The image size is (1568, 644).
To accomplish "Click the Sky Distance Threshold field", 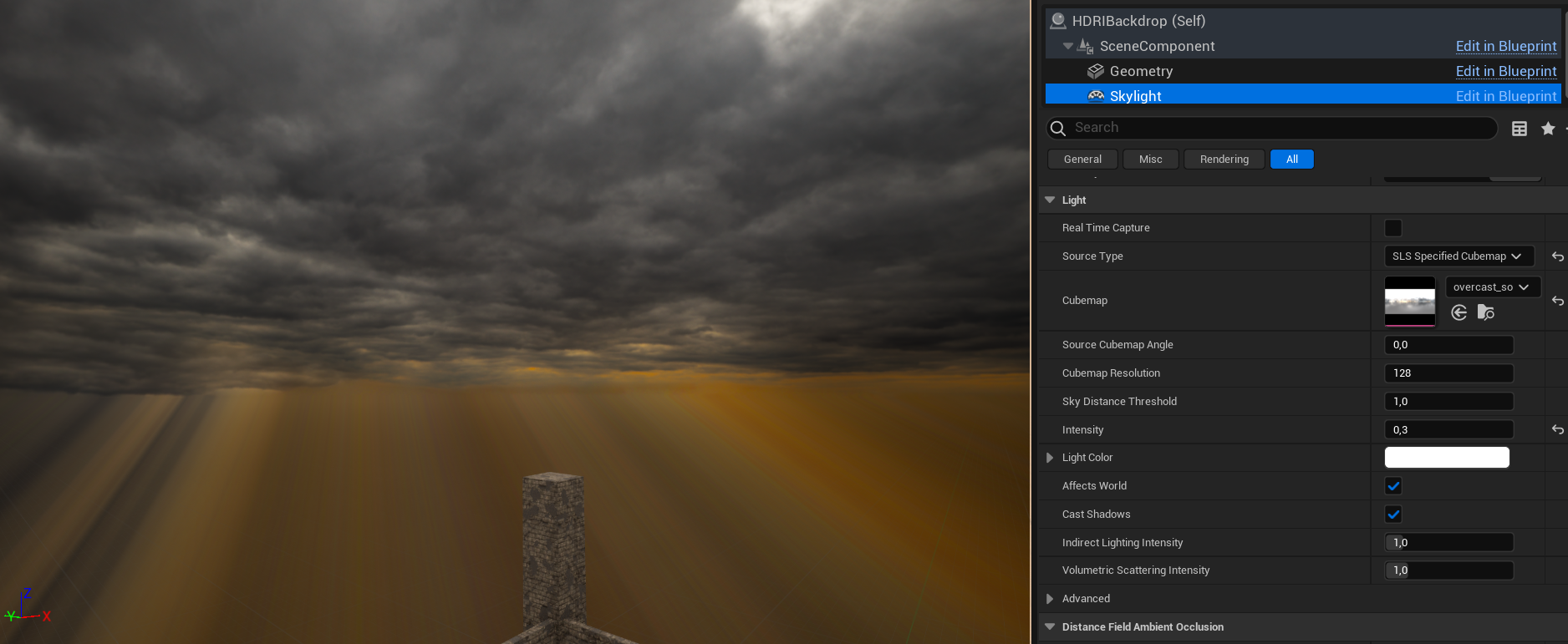I will (x=1449, y=402).
